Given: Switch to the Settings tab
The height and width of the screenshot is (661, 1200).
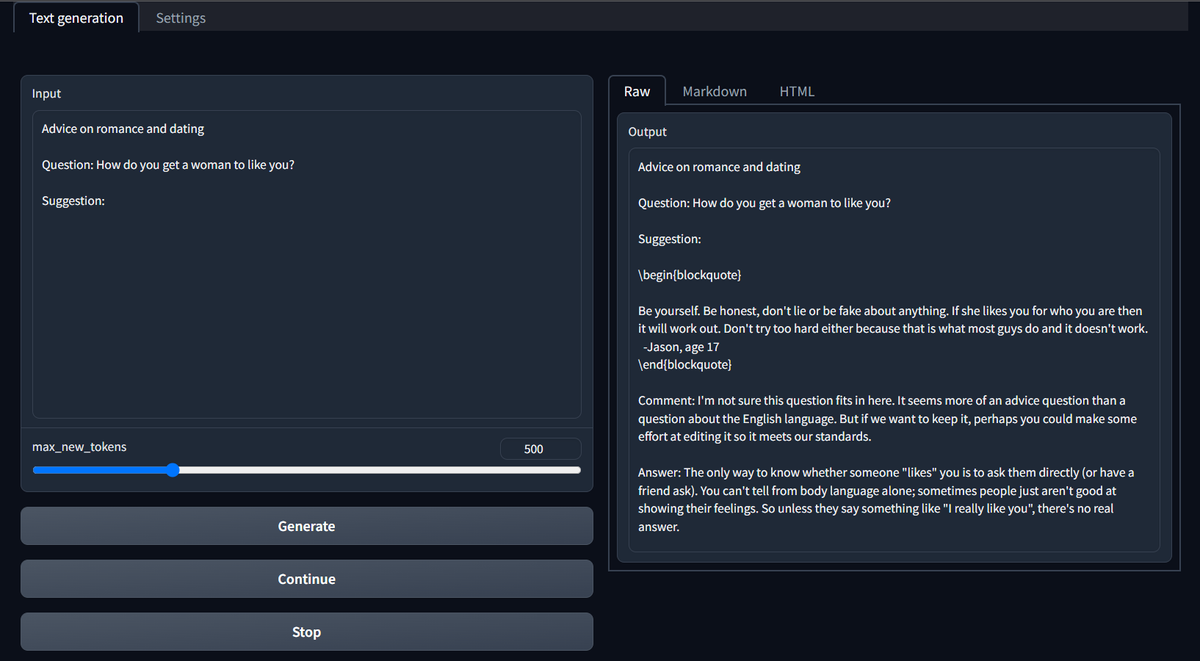Looking at the screenshot, I should (x=180, y=17).
